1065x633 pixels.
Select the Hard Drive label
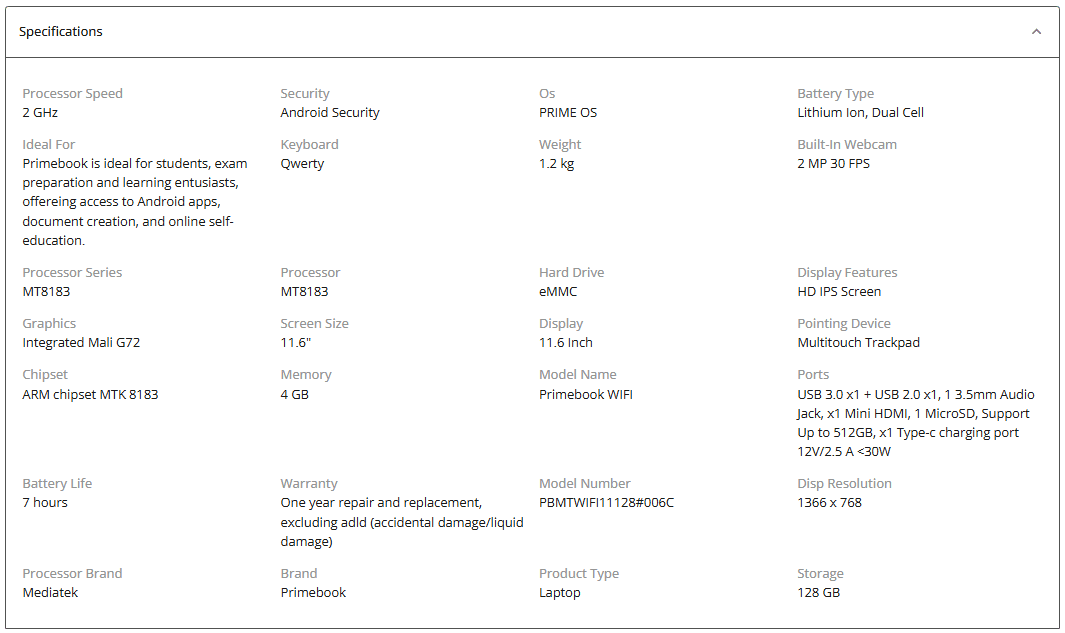pyautogui.click(x=571, y=272)
